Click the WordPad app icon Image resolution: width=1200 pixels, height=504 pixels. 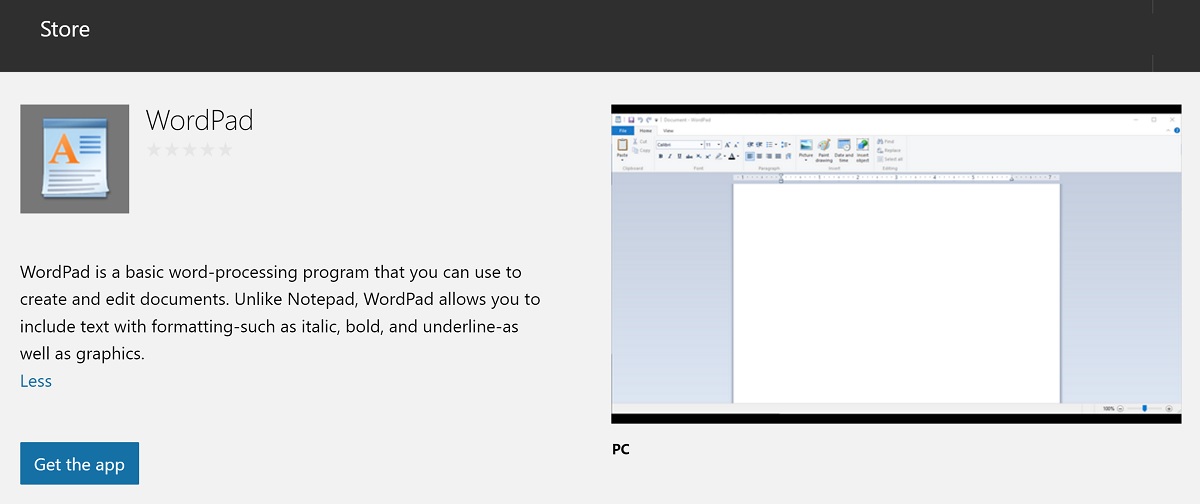pos(75,159)
